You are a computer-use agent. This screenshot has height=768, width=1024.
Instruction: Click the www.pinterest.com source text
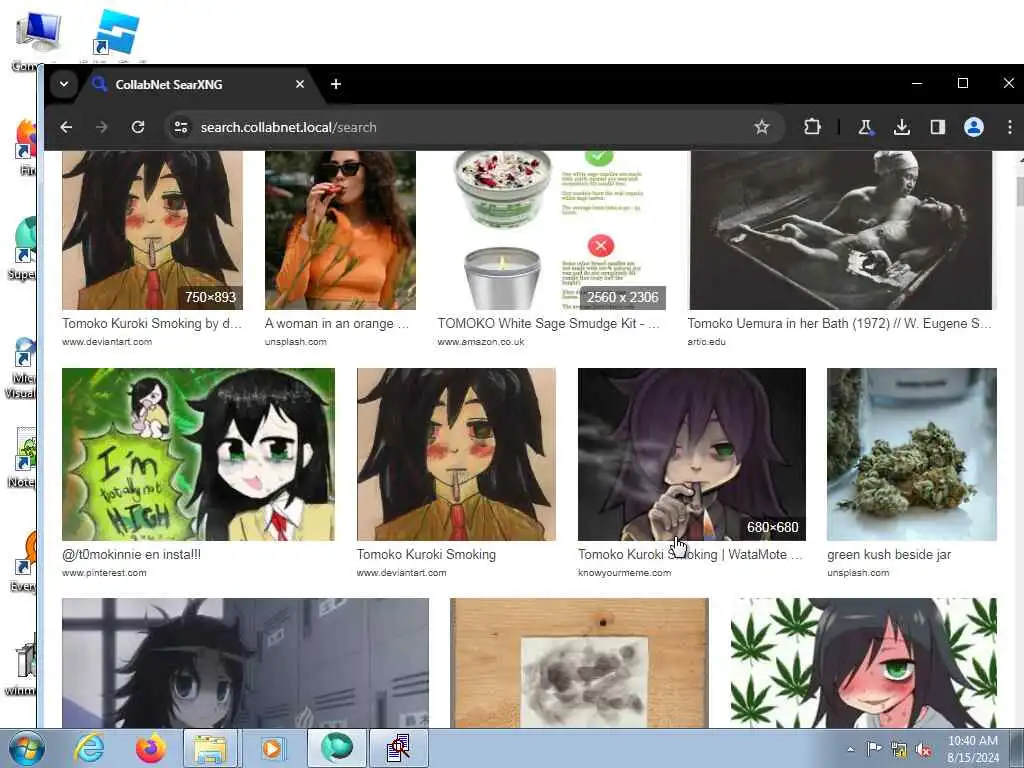[x=104, y=573]
